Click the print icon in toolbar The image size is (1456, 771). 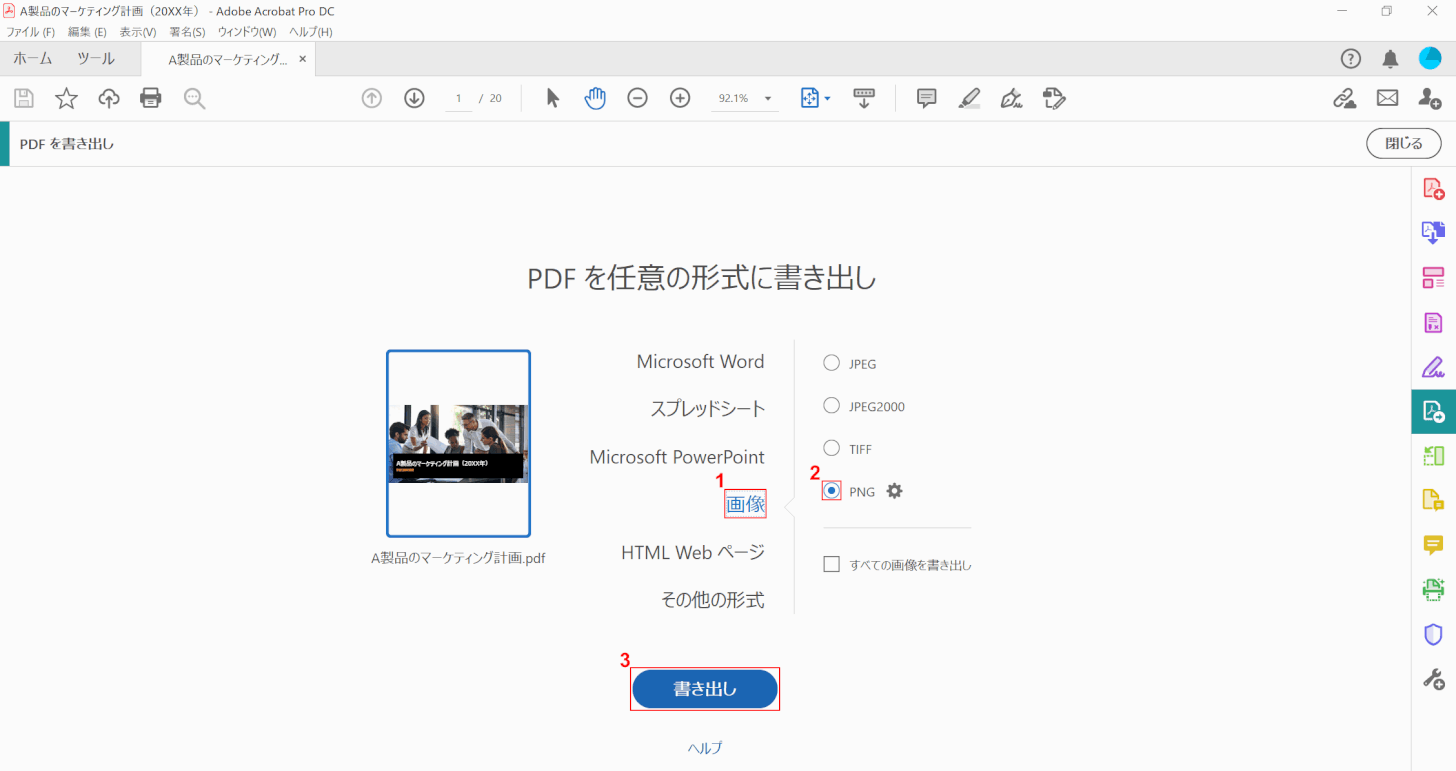tap(151, 98)
